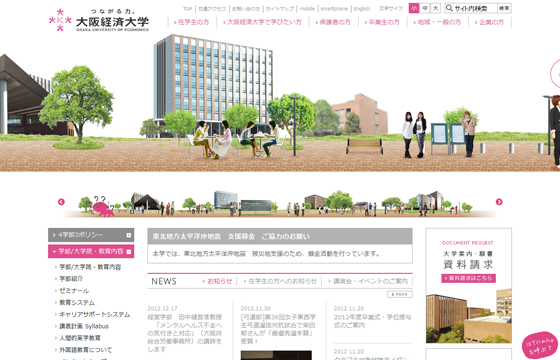Open the 交通アクセス header link
The height and width of the screenshot is (360, 560).
212,9
